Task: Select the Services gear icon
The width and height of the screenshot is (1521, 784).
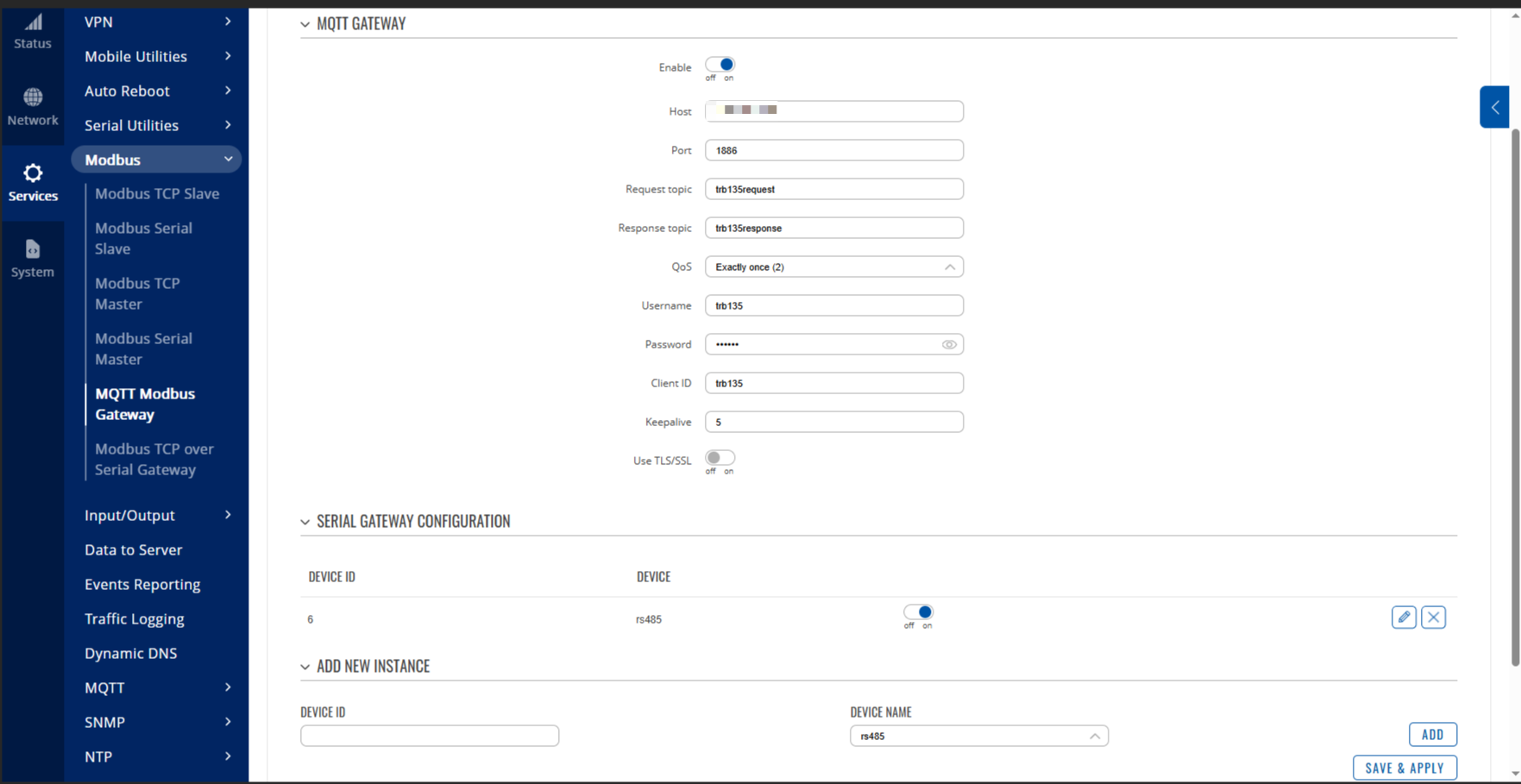Action: (x=33, y=173)
